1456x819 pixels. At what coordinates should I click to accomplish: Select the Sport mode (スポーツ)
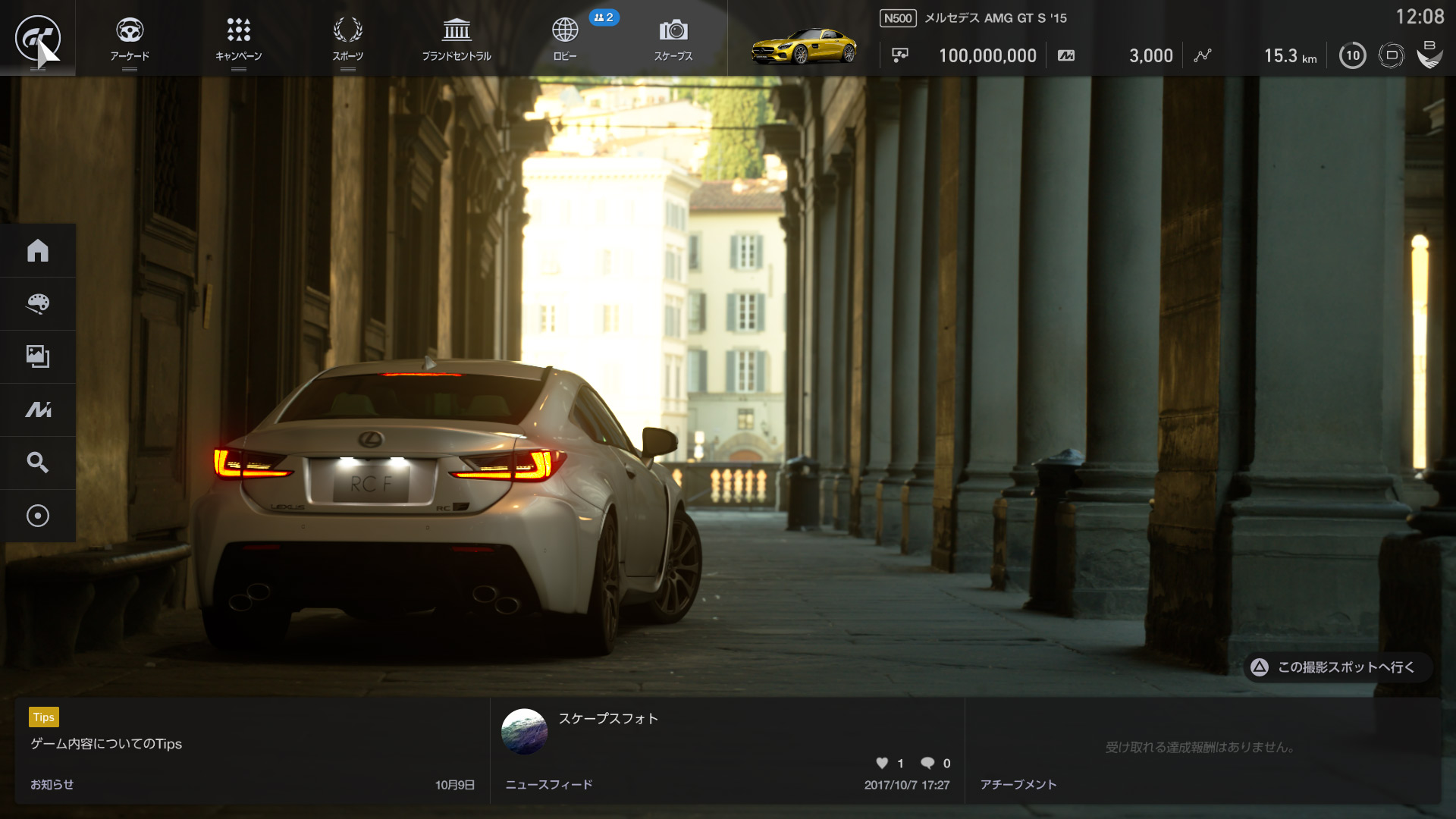(x=347, y=39)
